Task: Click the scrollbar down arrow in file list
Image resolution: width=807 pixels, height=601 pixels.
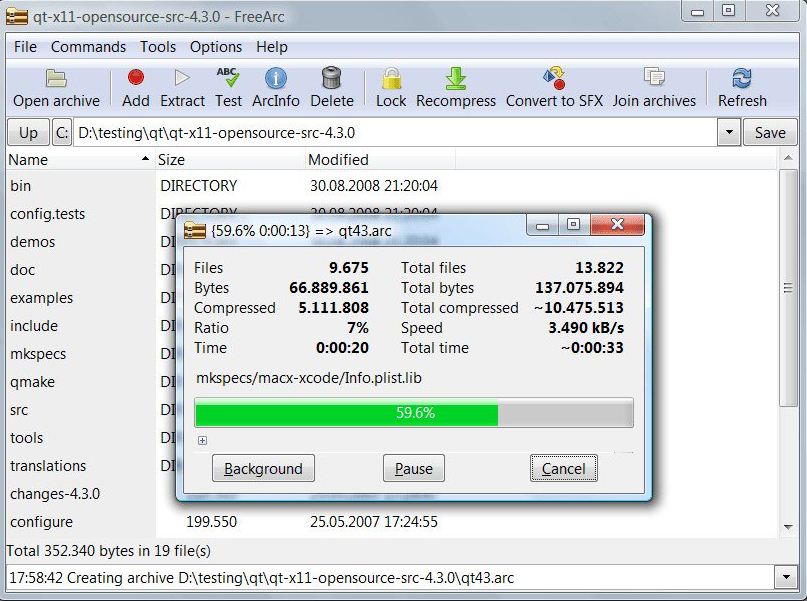Action: pyautogui.click(x=787, y=527)
